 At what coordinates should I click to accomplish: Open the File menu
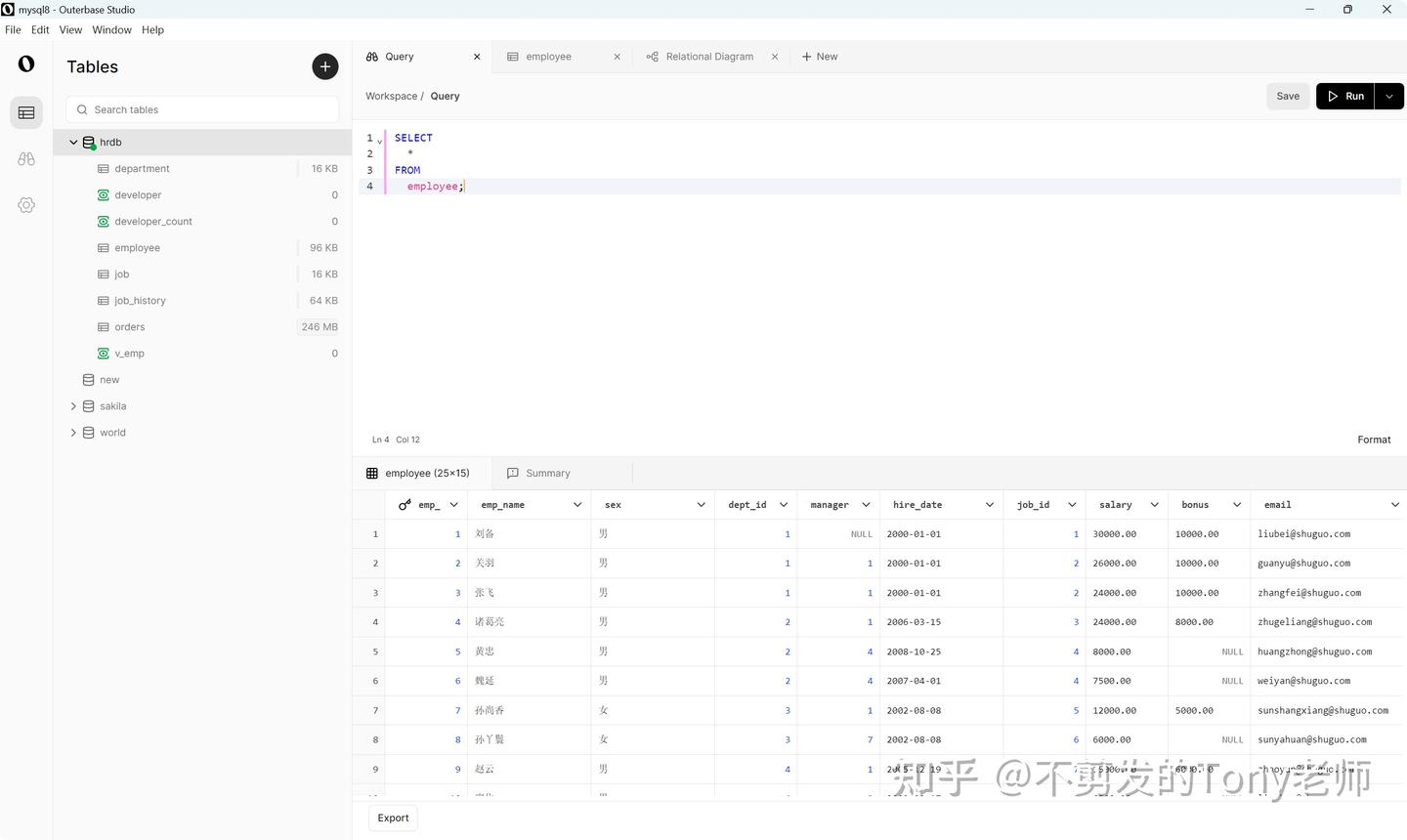(x=13, y=30)
